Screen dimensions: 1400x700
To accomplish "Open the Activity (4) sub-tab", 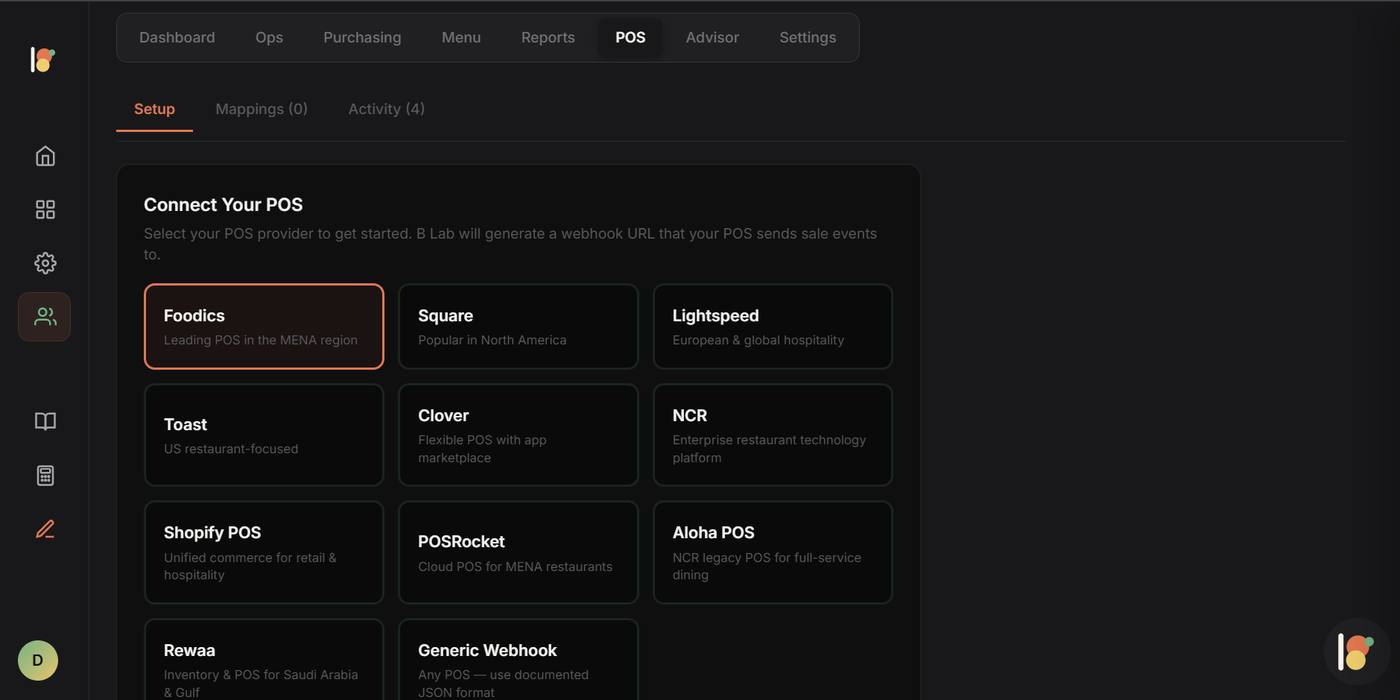I will [386, 109].
